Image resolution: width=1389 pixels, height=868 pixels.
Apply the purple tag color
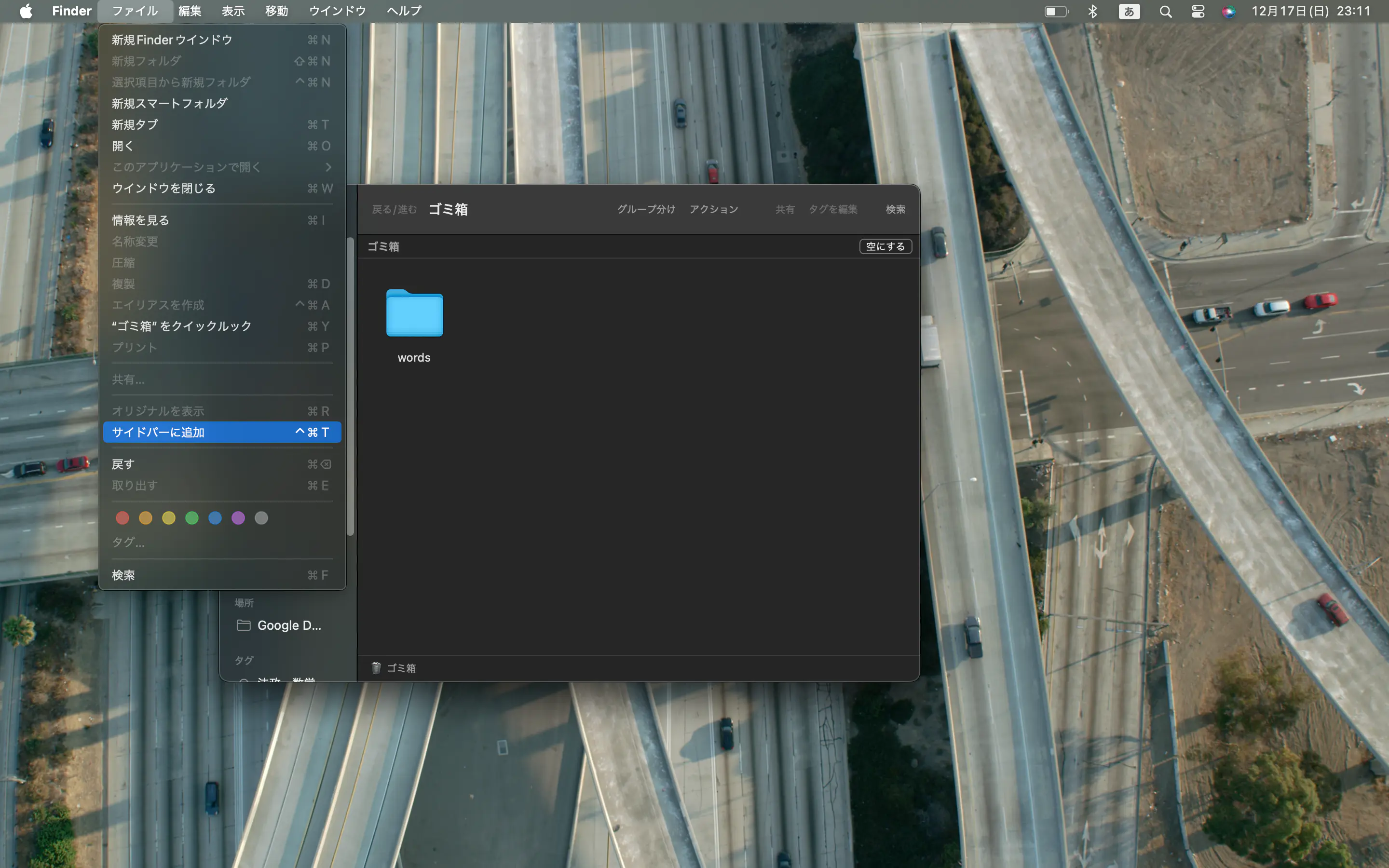click(238, 518)
